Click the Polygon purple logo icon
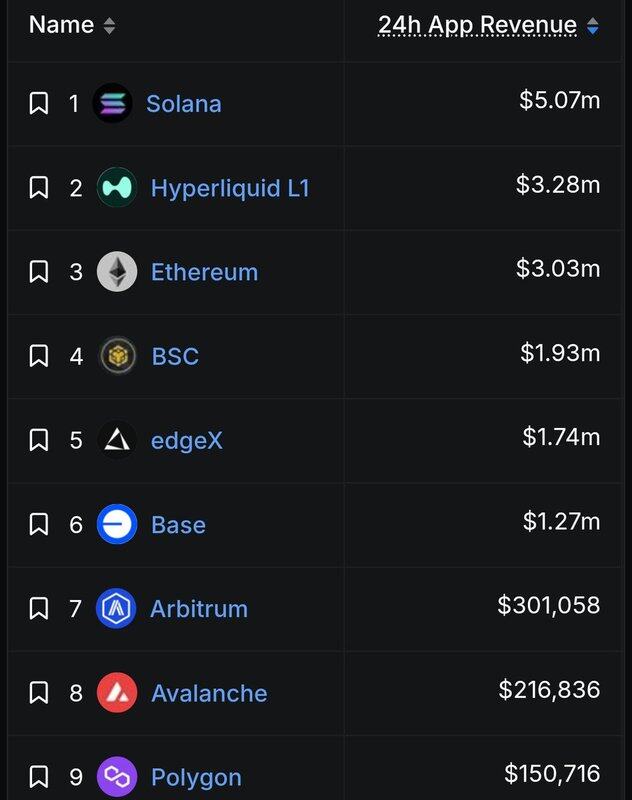632x800 pixels. (x=117, y=777)
